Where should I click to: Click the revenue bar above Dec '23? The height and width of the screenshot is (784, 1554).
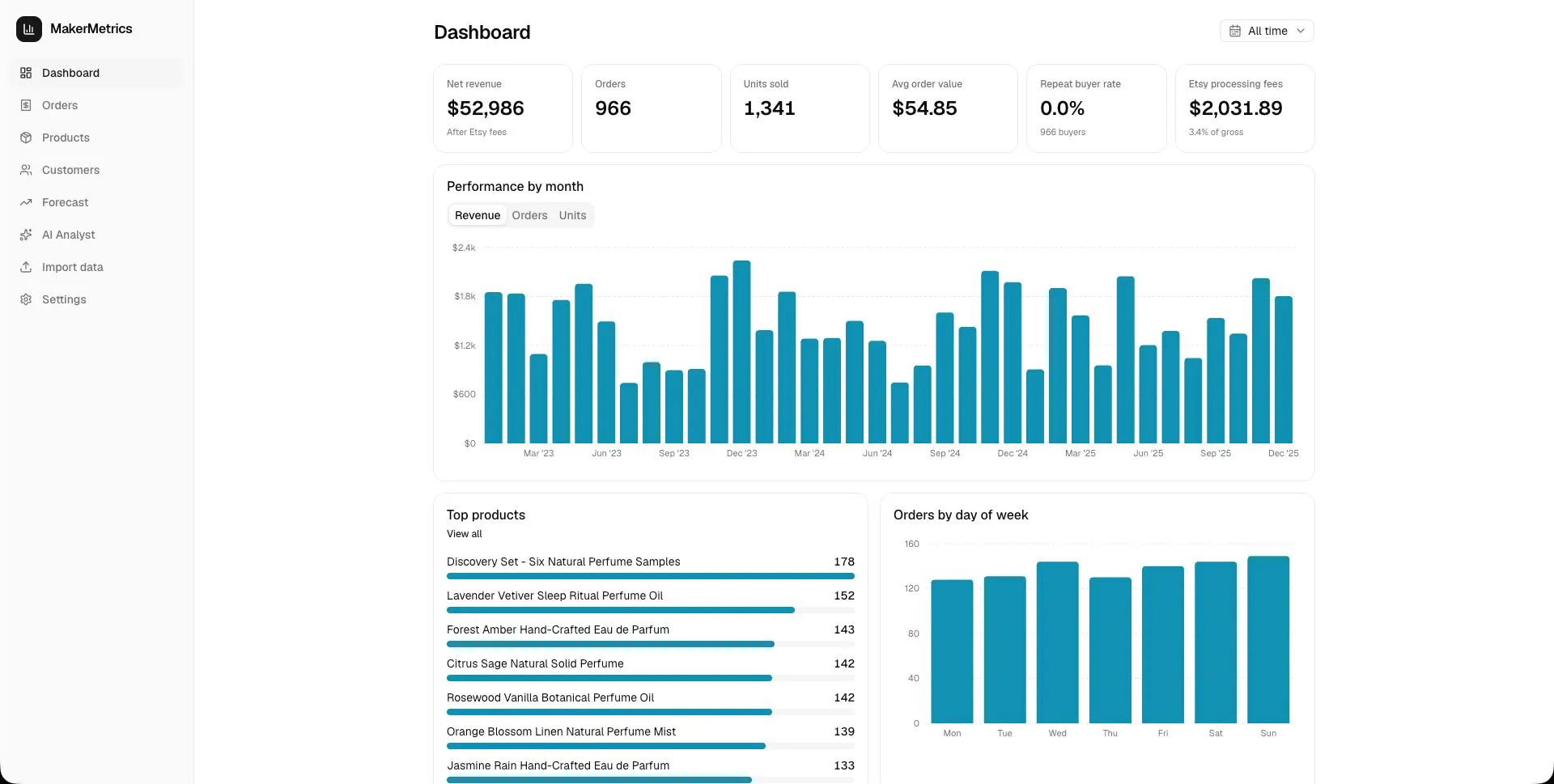pyautogui.click(x=741, y=352)
